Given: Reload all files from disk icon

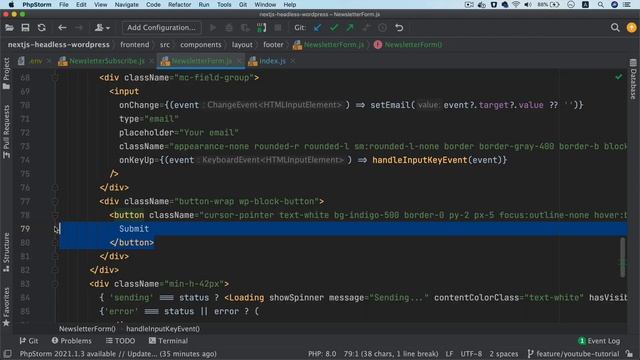Looking at the screenshot, I should (x=42, y=28).
